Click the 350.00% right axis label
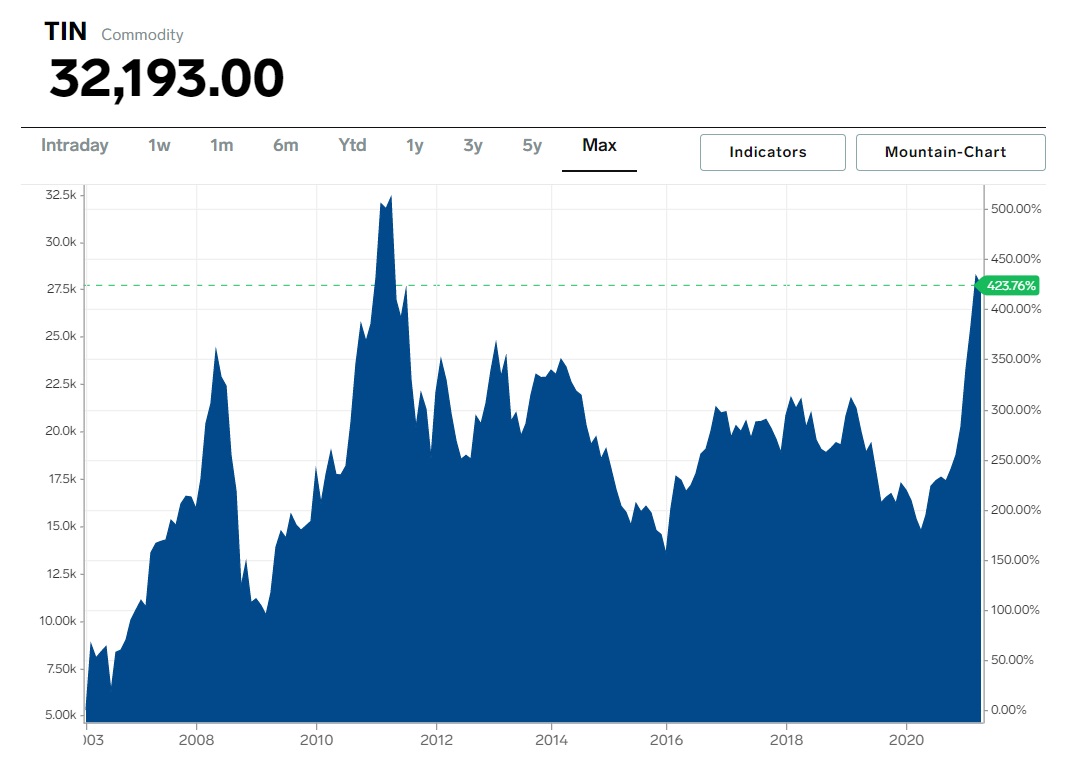 1016,359
